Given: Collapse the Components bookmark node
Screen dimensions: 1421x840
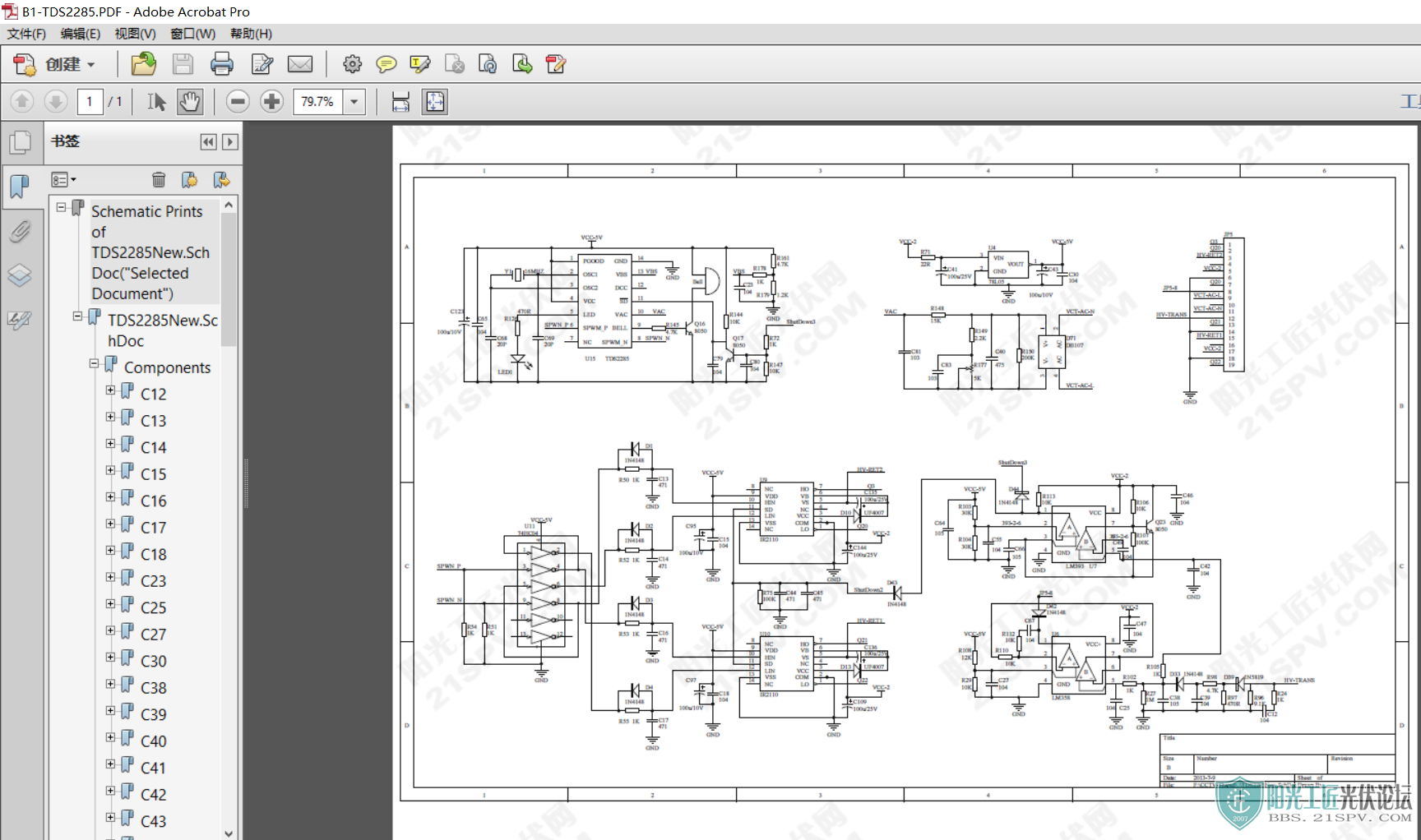Looking at the screenshot, I should point(94,363).
